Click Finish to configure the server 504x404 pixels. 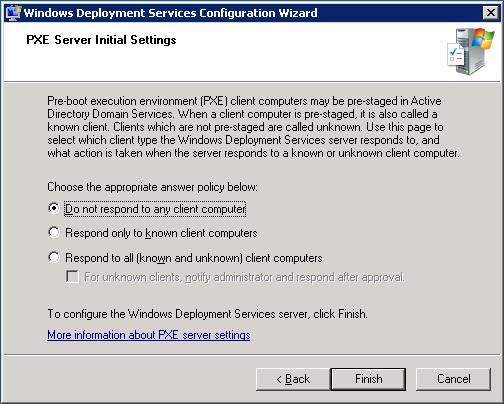click(368, 379)
